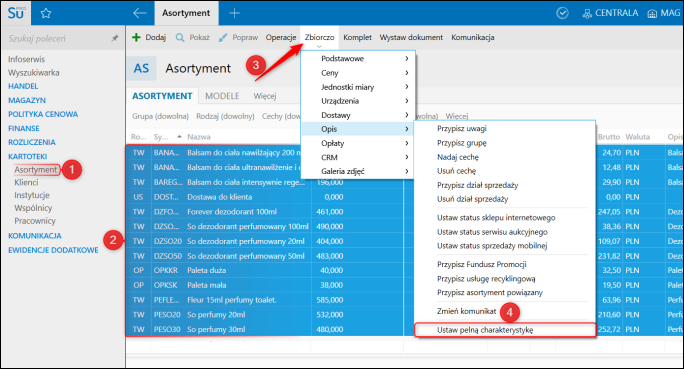Sort by Sy... column arrow
Screen dimensions: 684x369
pyautogui.click(x=179, y=137)
